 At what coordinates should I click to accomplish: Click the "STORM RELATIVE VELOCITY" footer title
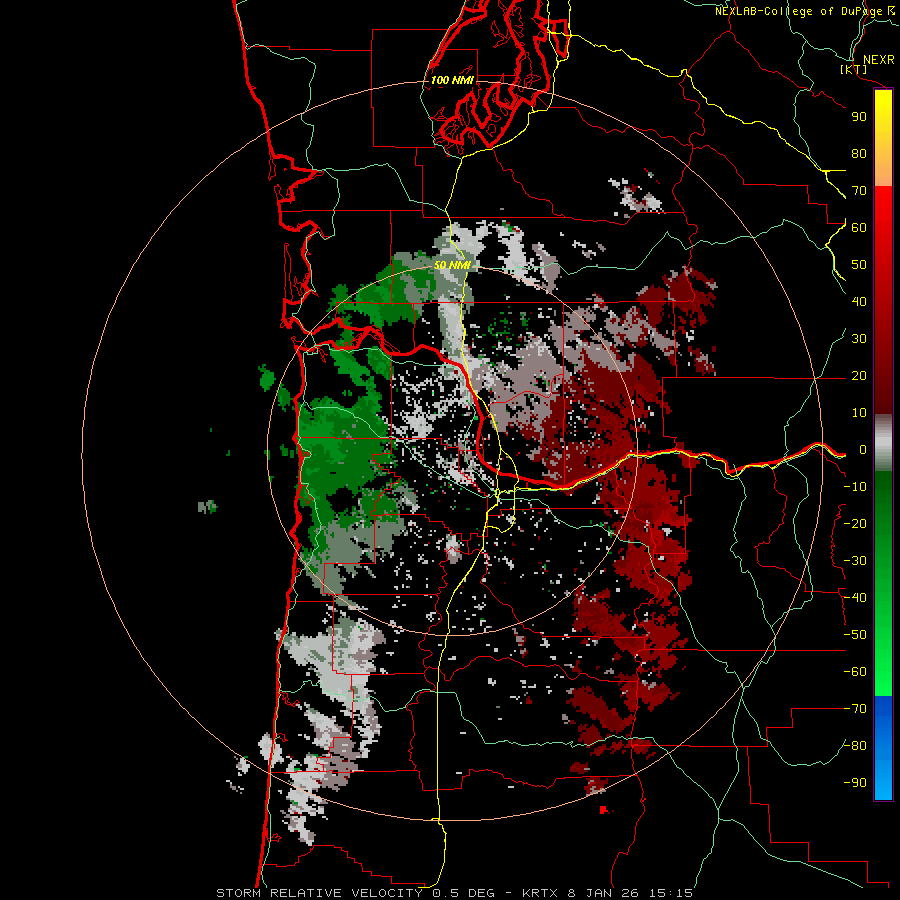pos(319,893)
